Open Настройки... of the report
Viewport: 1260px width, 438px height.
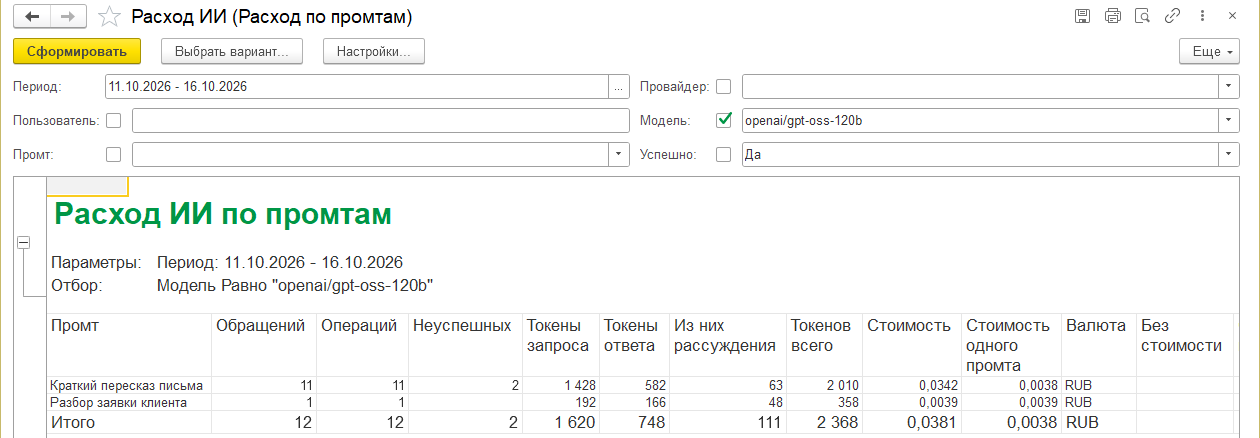tap(374, 51)
